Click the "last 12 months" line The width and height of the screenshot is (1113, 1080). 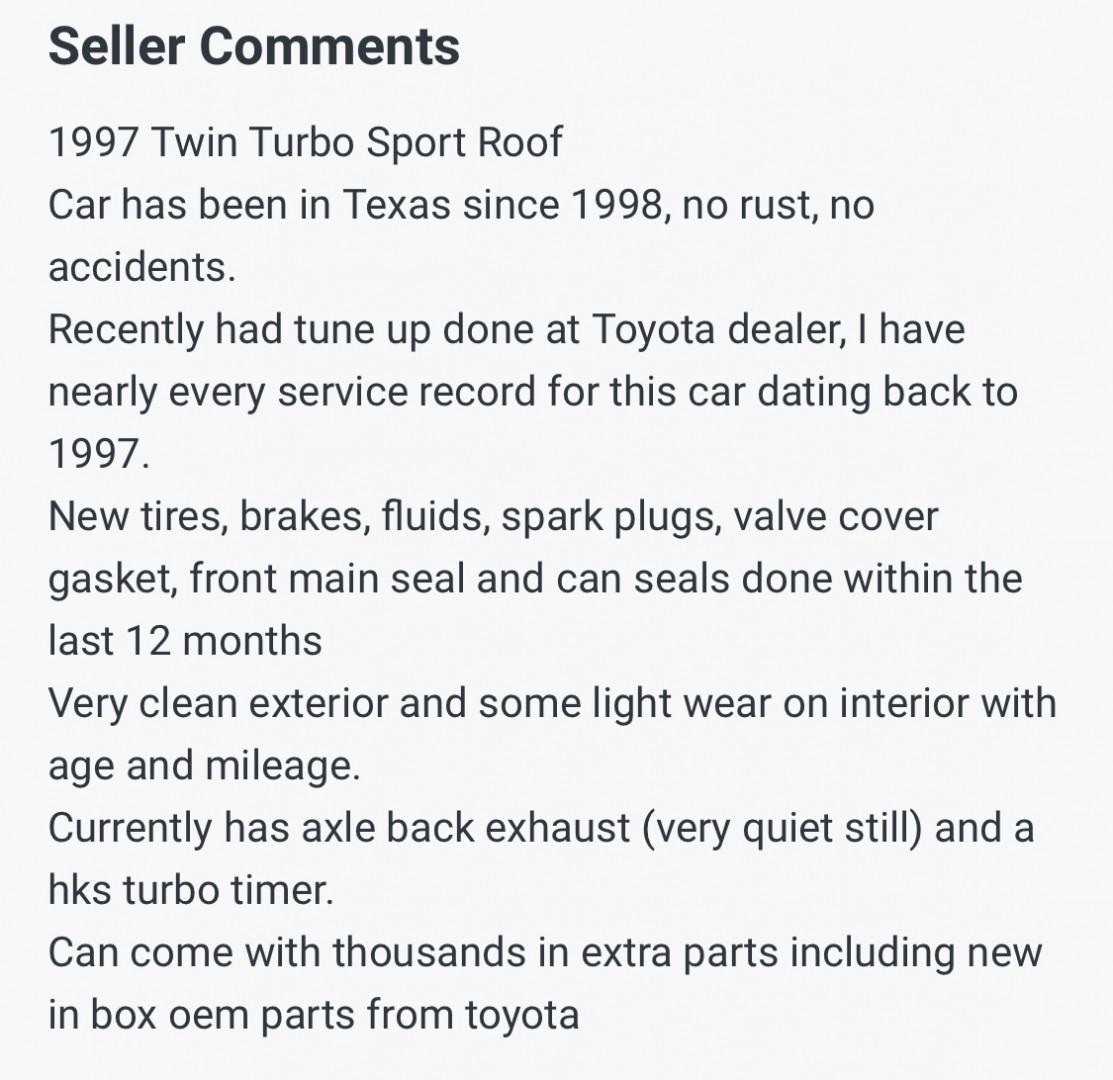coord(185,641)
